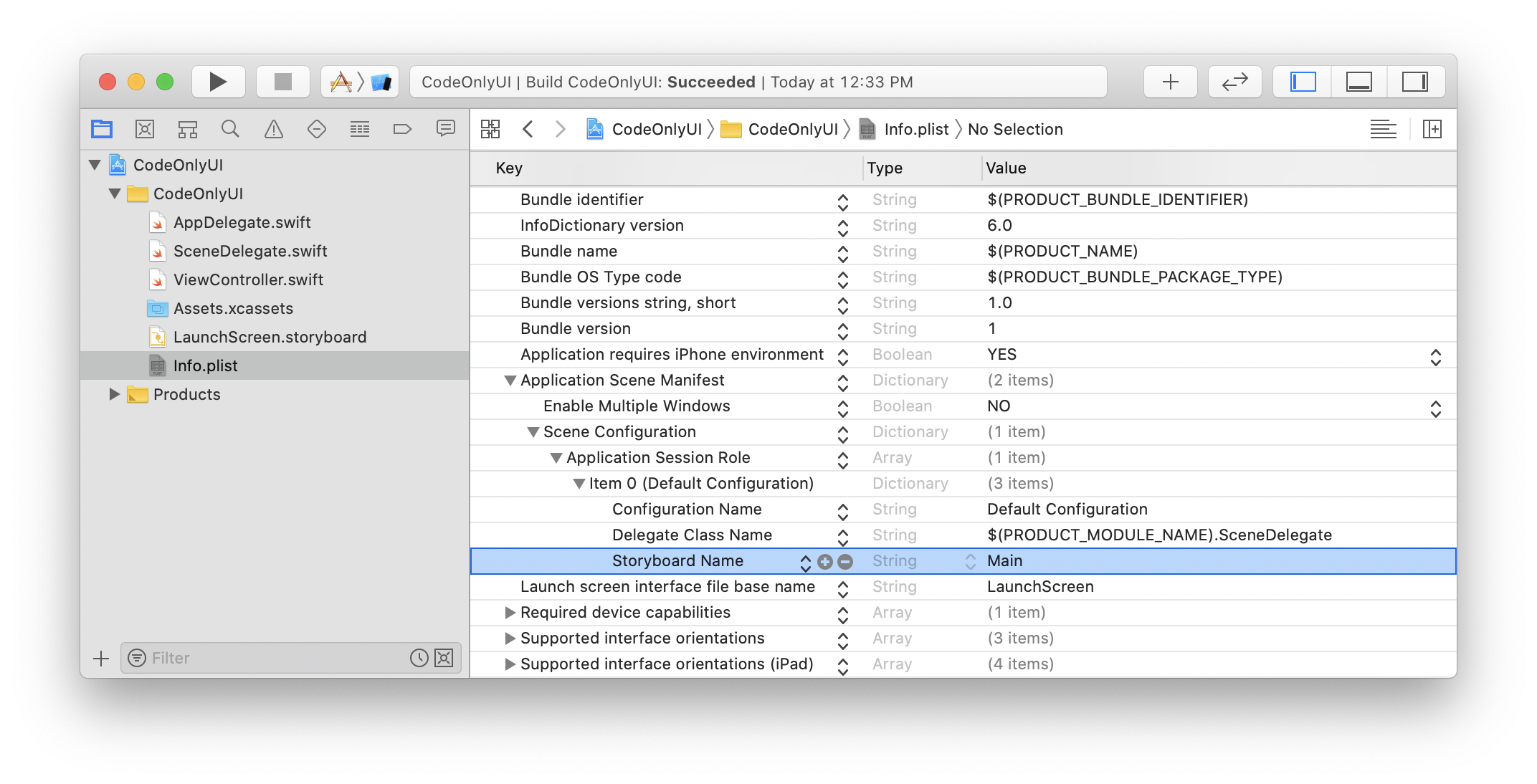Expand Supported interface orientations row
This screenshot has height=784, width=1537.
pyautogui.click(x=510, y=639)
